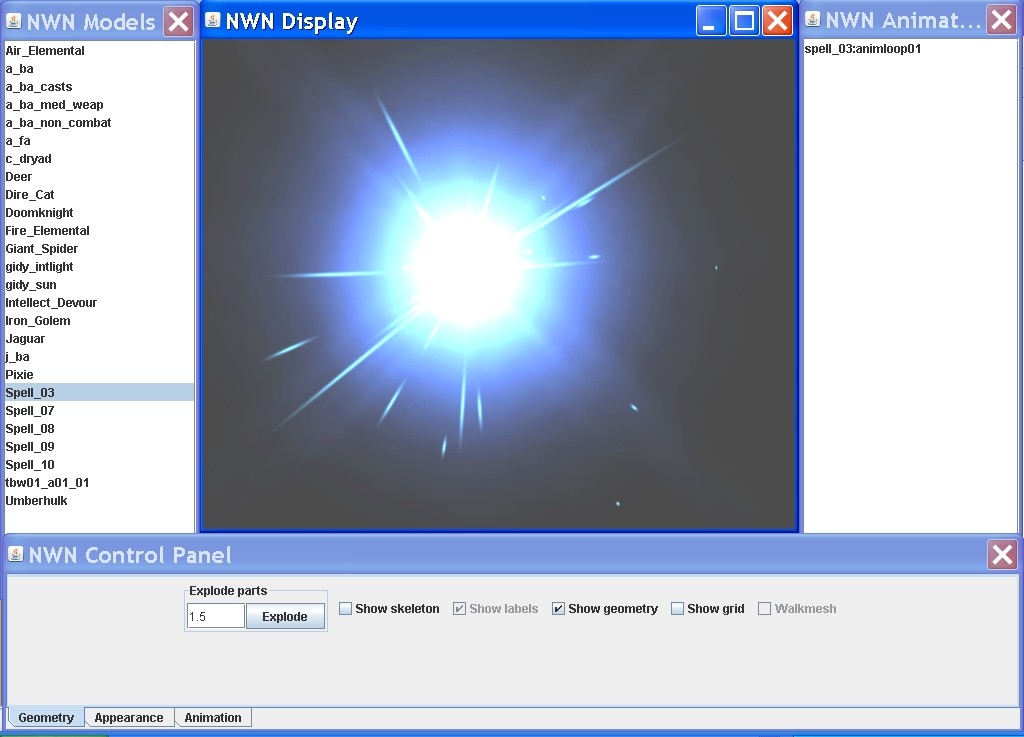Click the Java icon in NWN Control Panel titlebar
1024x737 pixels.
click(15, 554)
